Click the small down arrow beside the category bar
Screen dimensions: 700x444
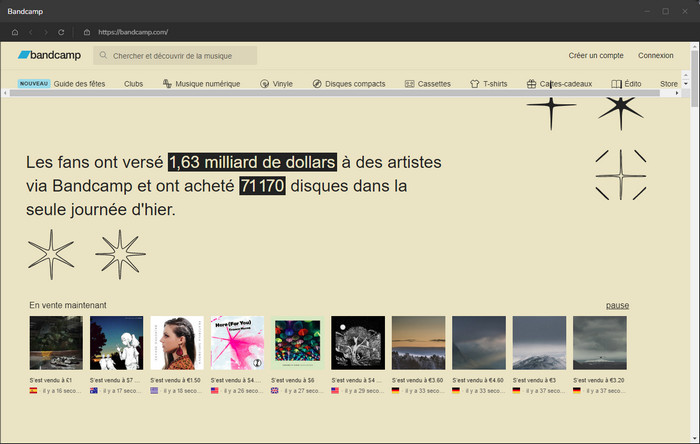click(686, 84)
